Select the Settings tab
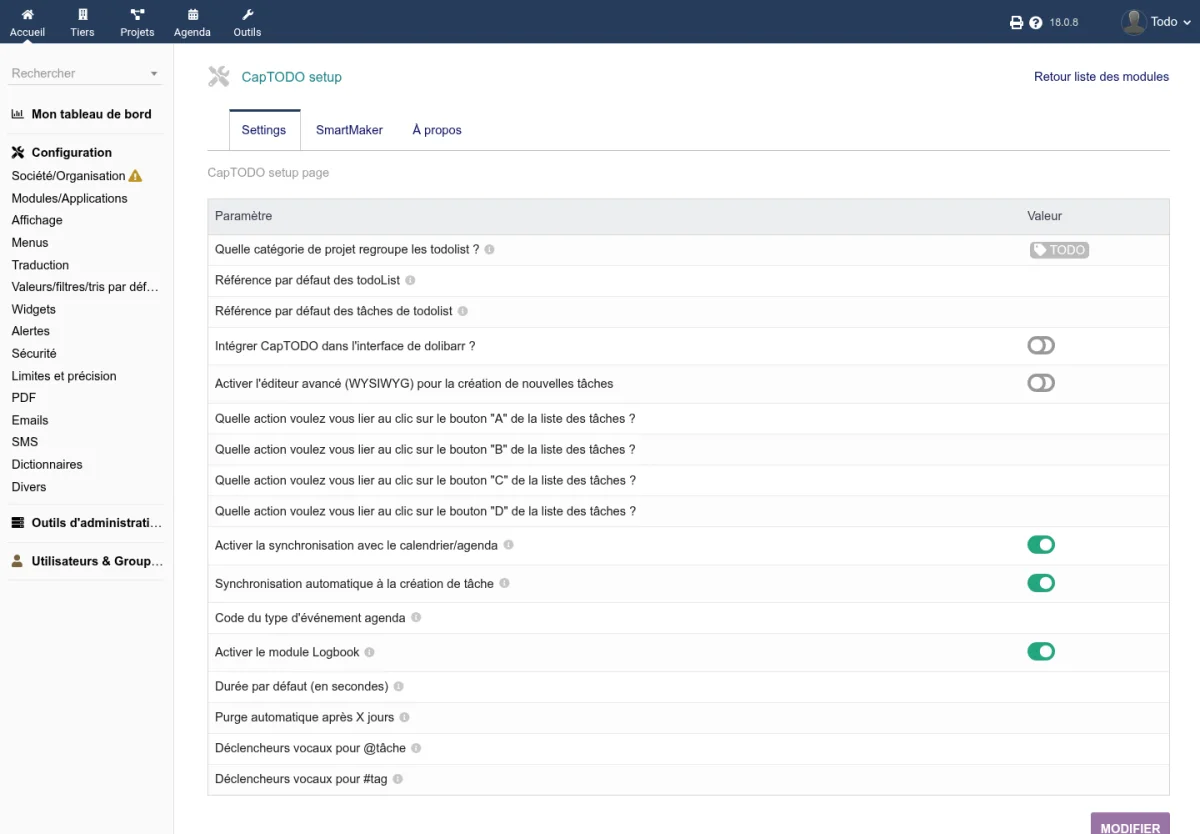Viewport: 1200px width, 834px height. tap(264, 130)
